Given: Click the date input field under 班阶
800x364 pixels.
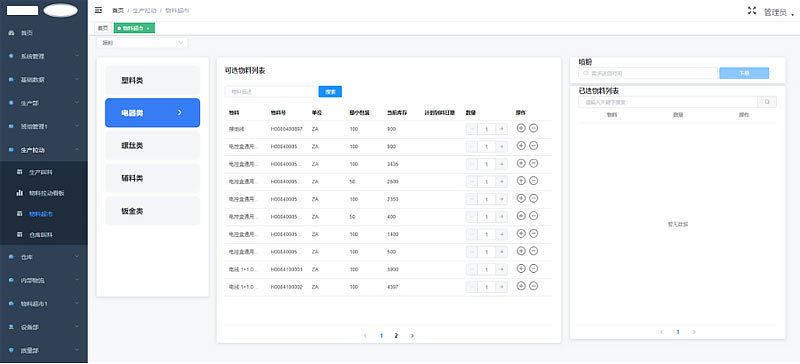Looking at the screenshot, I should pos(648,74).
